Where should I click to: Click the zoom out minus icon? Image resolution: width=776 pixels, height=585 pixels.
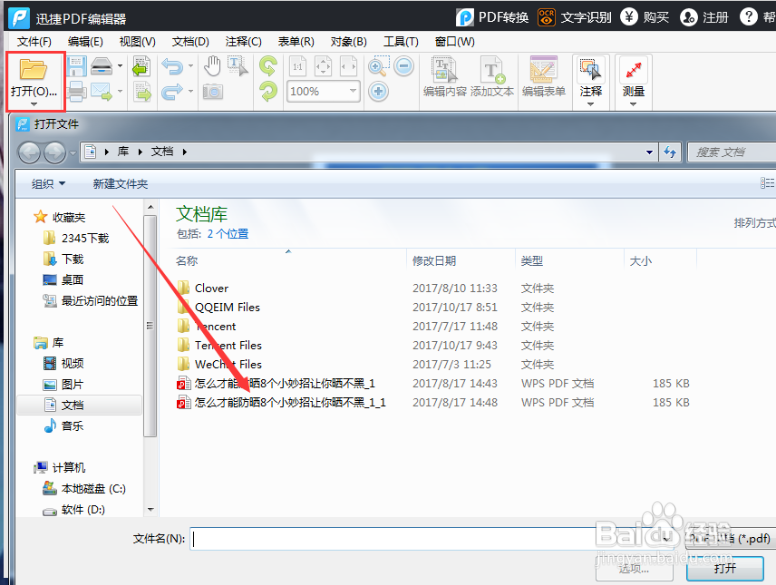tap(404, 66)
